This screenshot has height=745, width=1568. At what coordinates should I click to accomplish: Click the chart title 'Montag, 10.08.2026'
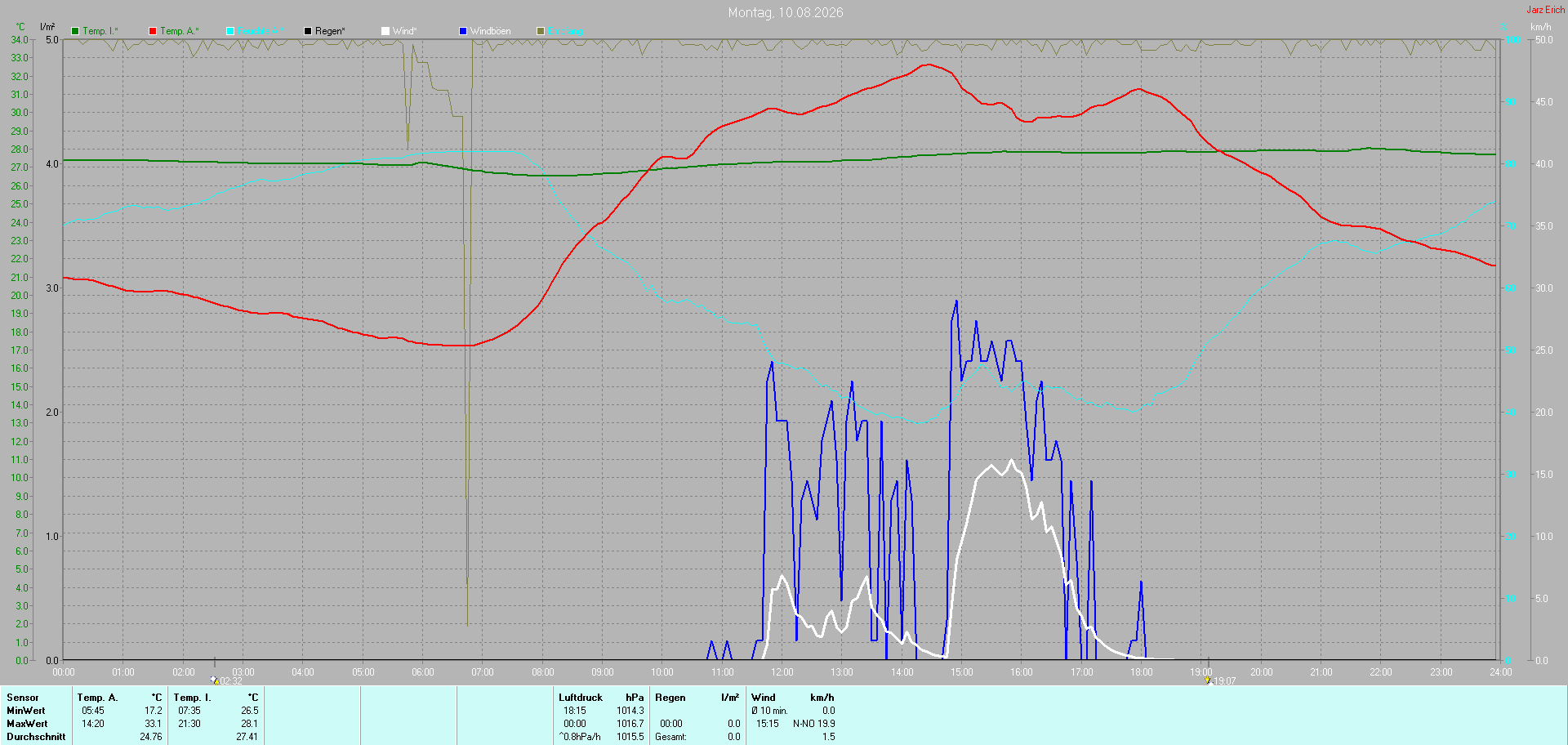click(x=786, y=12)
